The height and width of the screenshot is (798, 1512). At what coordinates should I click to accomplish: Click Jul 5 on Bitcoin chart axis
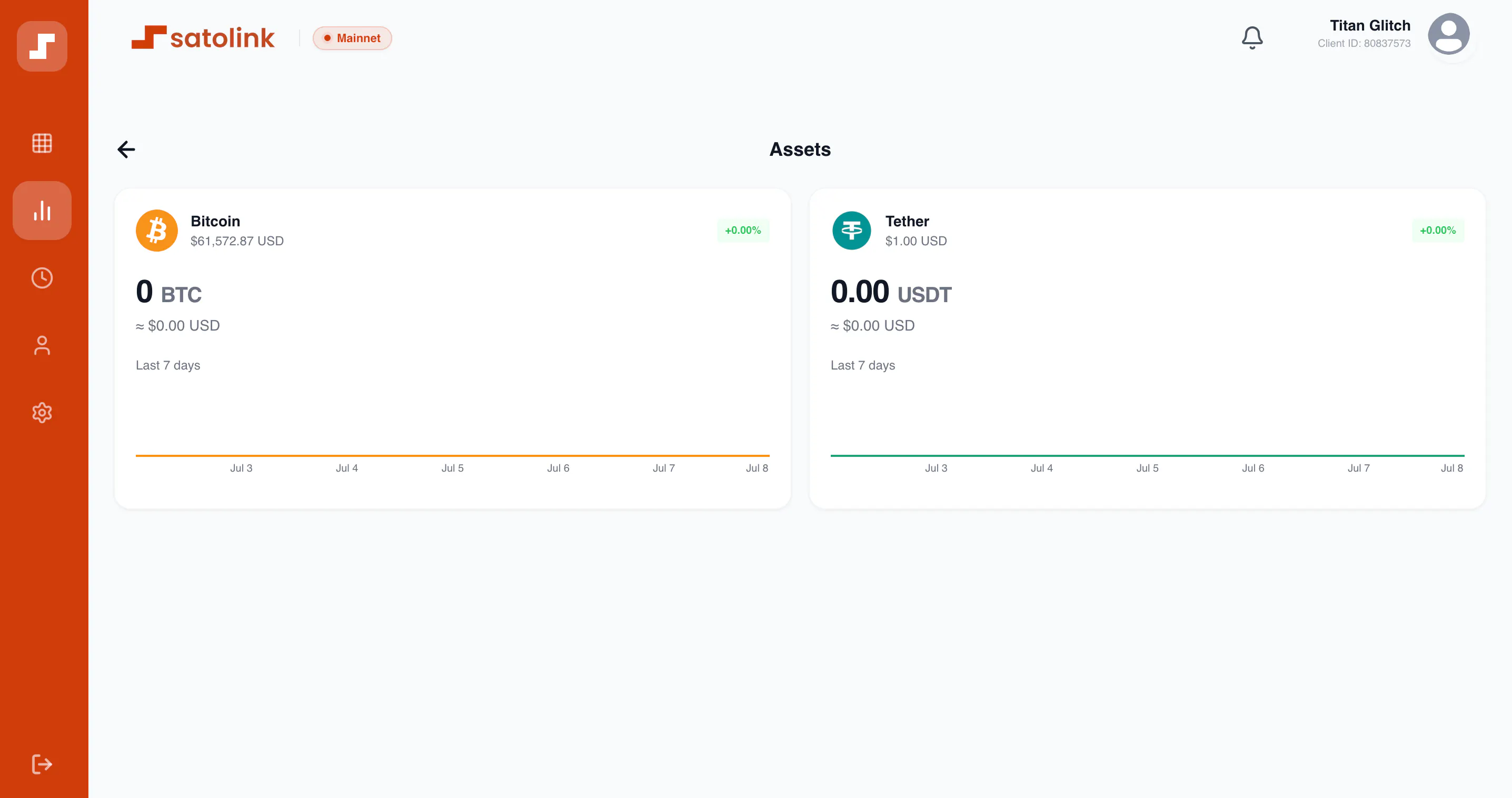(453, 468)
